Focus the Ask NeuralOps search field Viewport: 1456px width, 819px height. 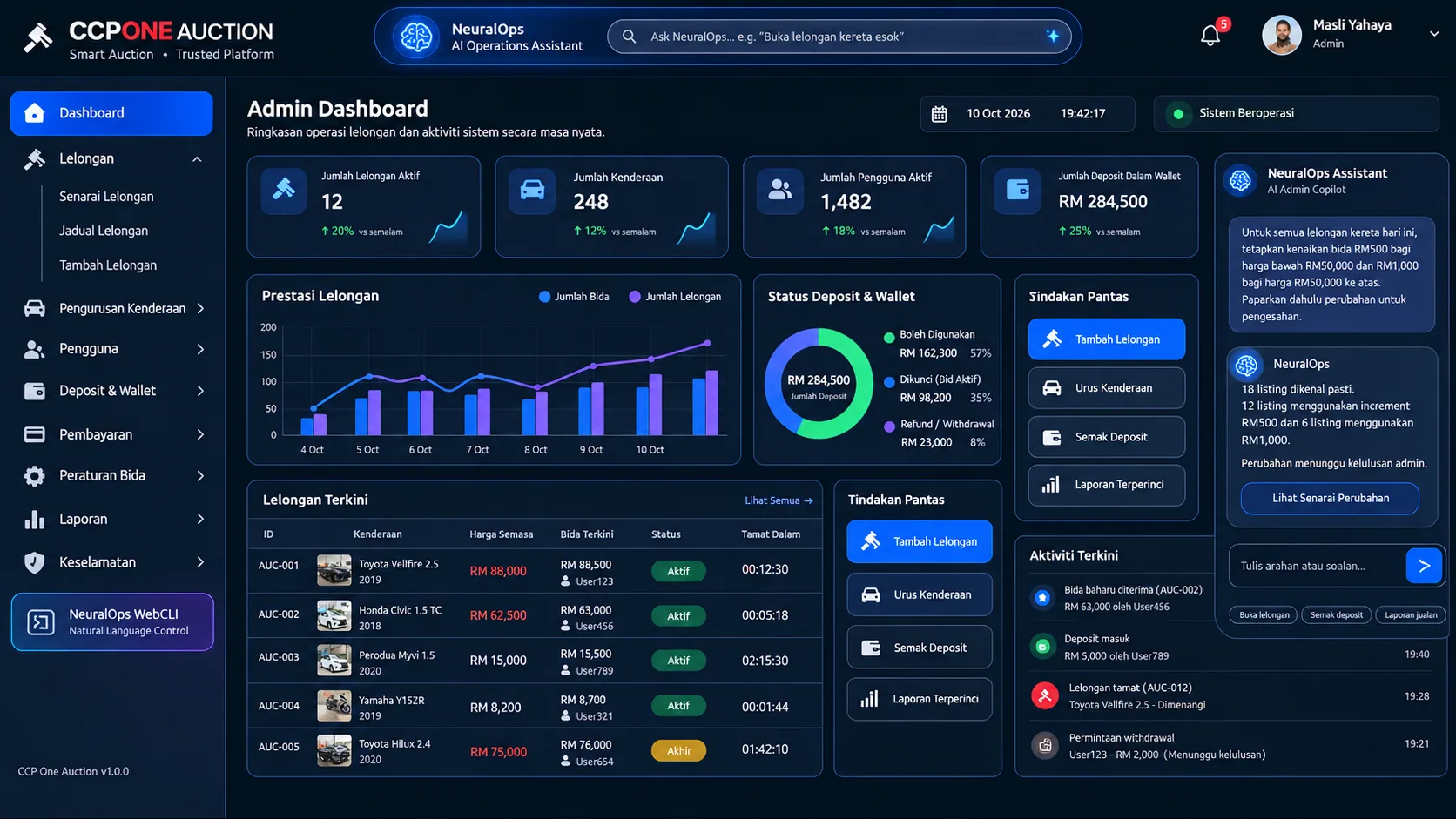(839, 37)
